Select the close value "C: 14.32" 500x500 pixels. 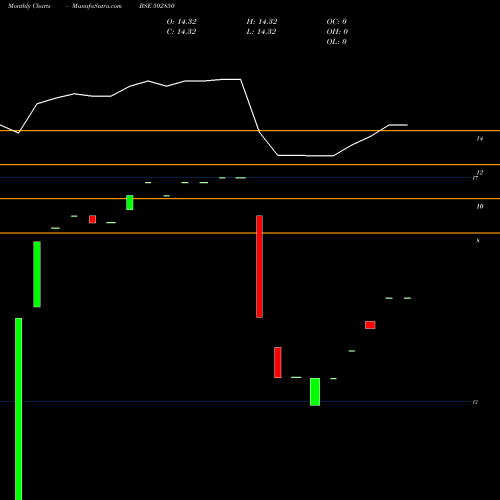(181, 32)
